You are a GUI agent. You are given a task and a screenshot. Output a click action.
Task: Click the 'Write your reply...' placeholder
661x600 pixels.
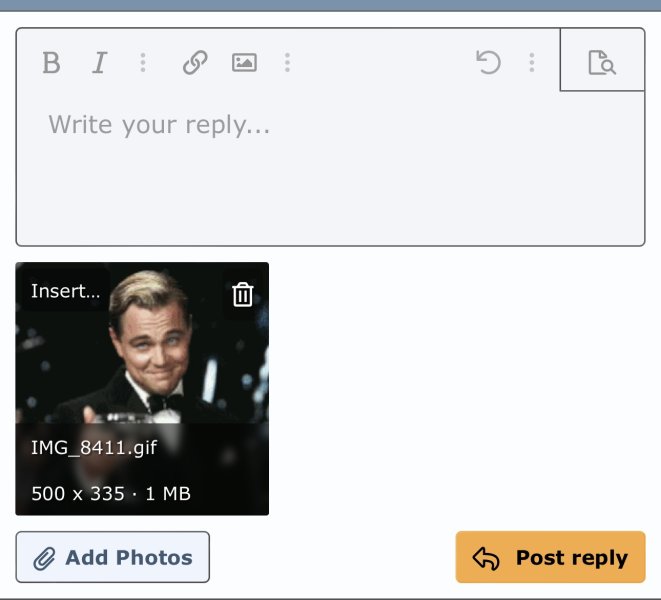[x=159, y=126]
